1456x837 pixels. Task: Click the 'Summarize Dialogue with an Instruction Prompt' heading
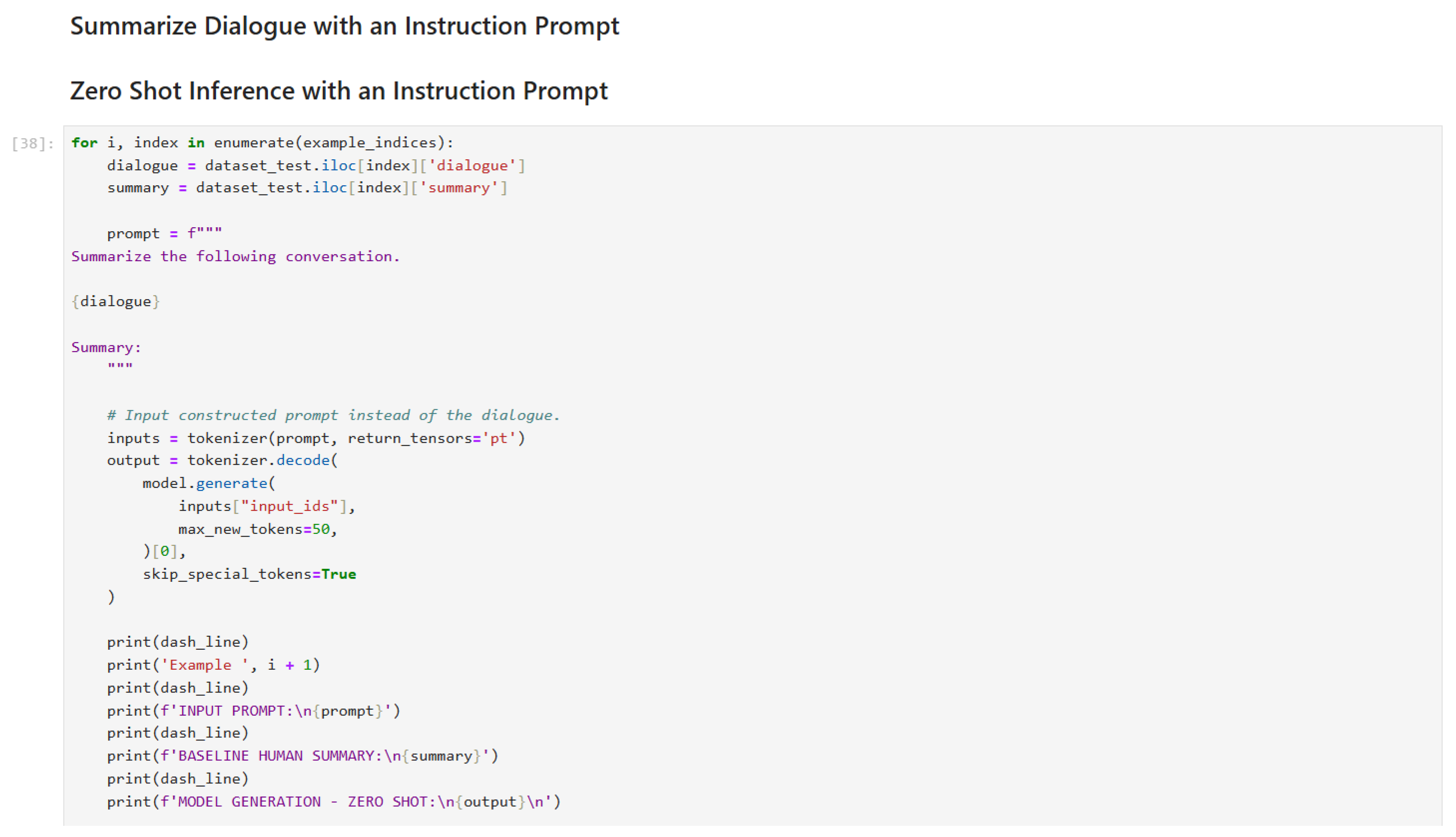click(344, 26)
